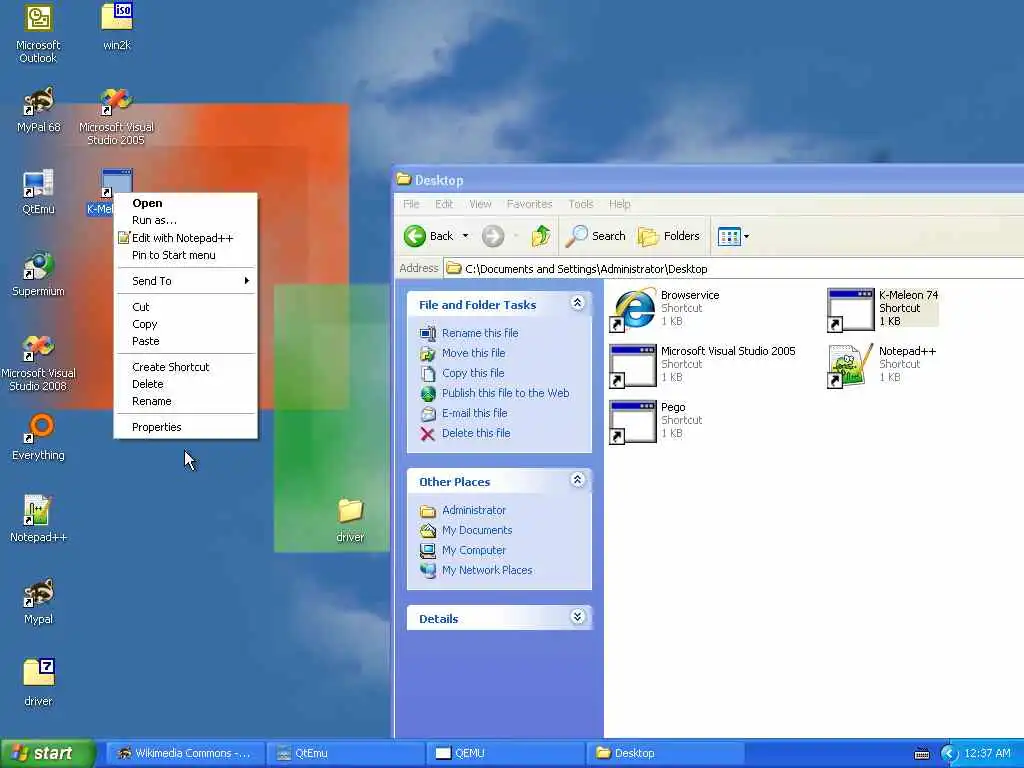Select Mypal desktop shortcut icon

38,602
